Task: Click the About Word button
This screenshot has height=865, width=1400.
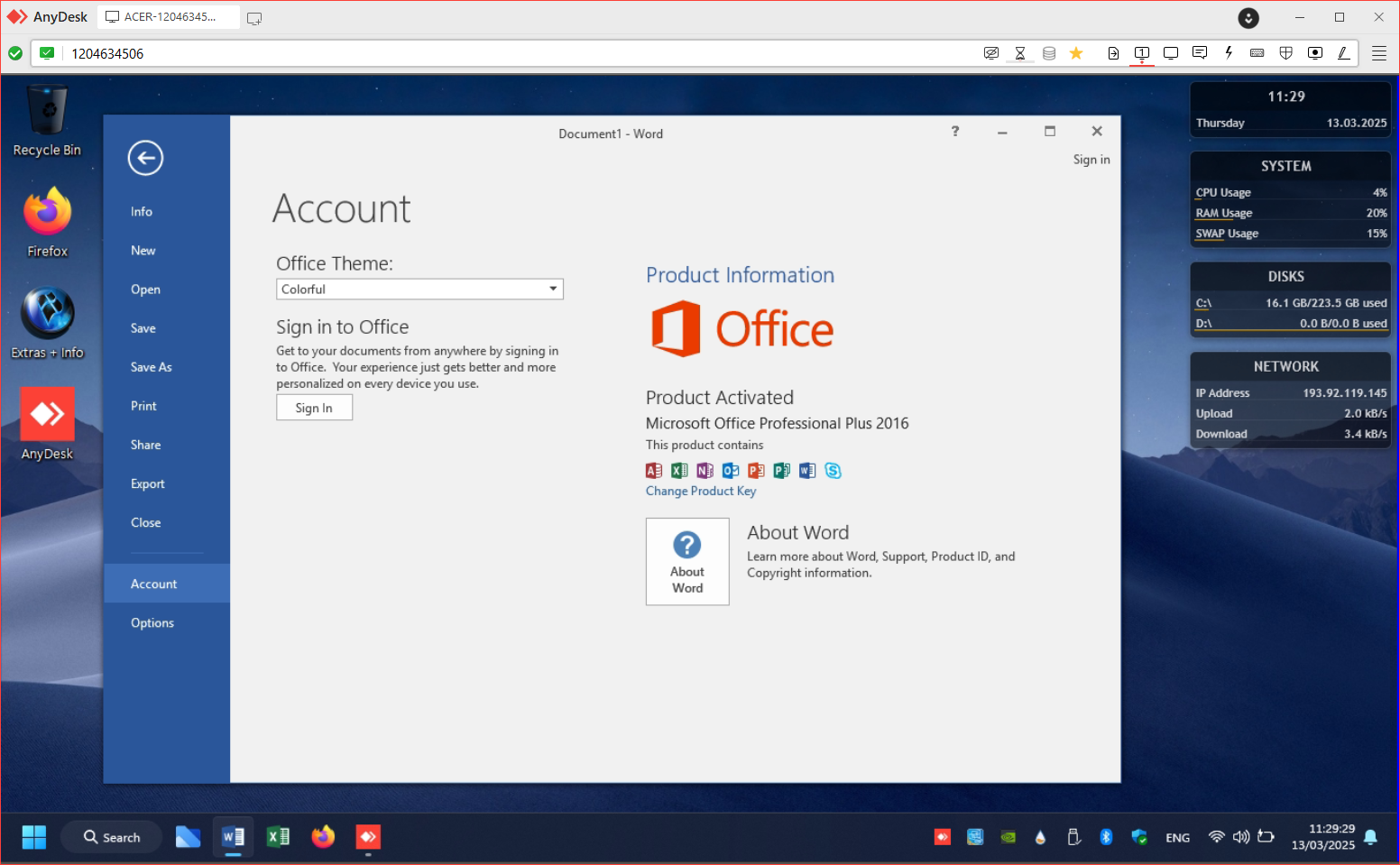Action: [686, 561]
